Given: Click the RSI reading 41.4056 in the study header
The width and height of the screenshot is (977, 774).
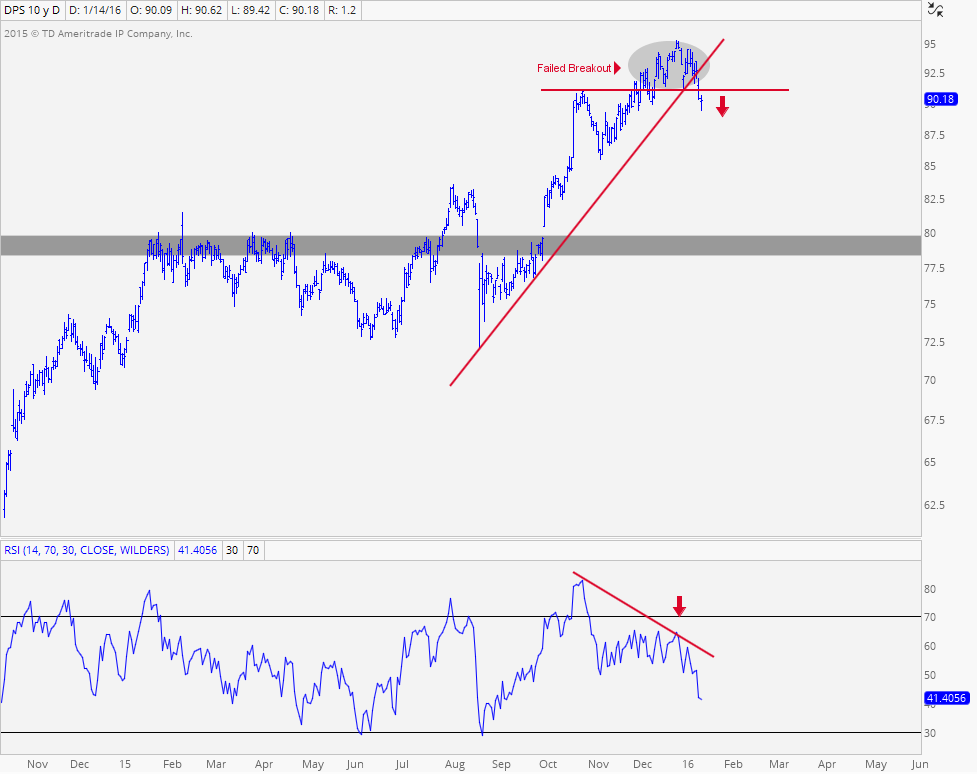Looking at the screenshot, I should [x=198, y=550].
